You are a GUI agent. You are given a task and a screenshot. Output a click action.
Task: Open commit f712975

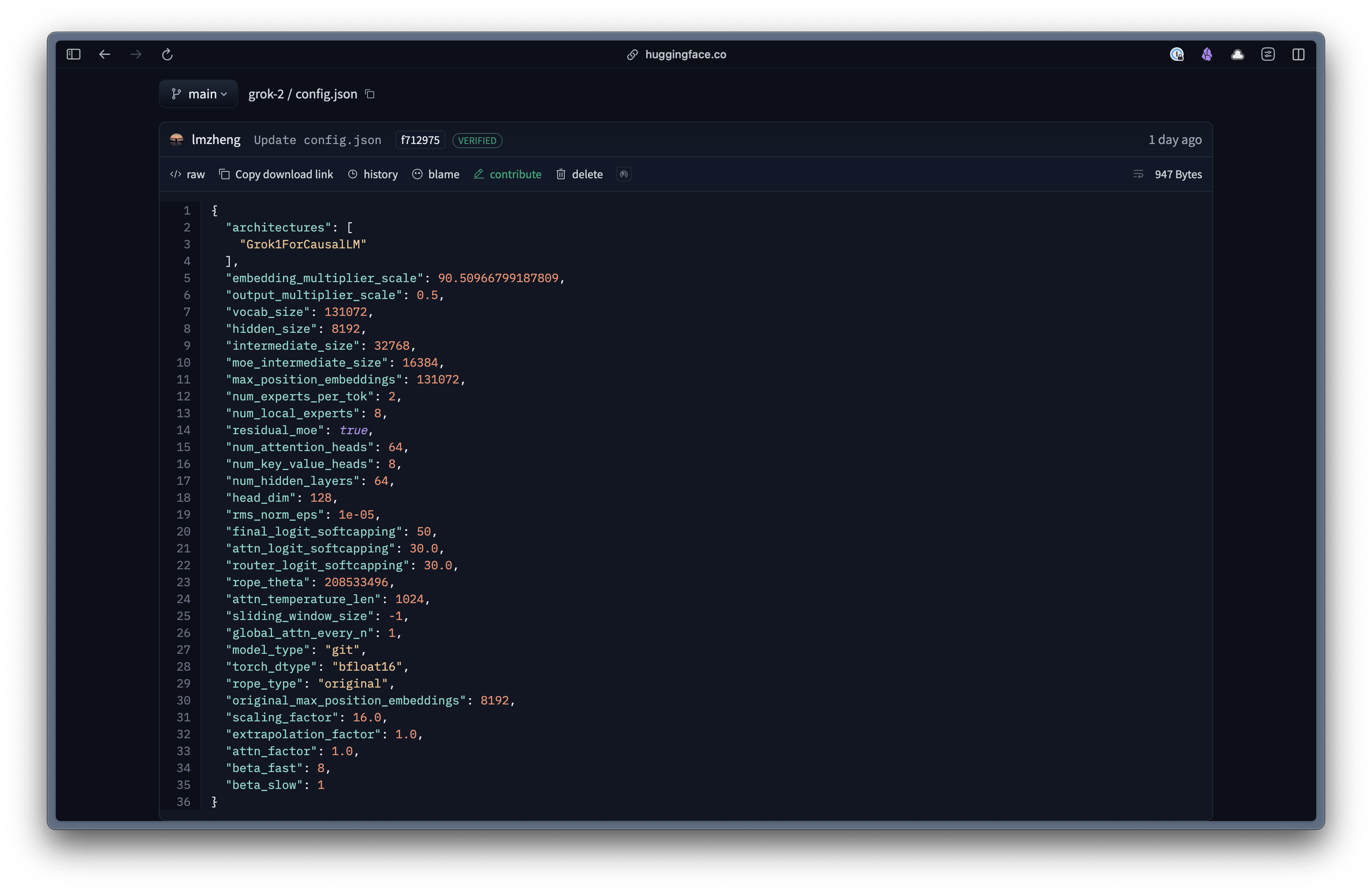tap(420, 140)
